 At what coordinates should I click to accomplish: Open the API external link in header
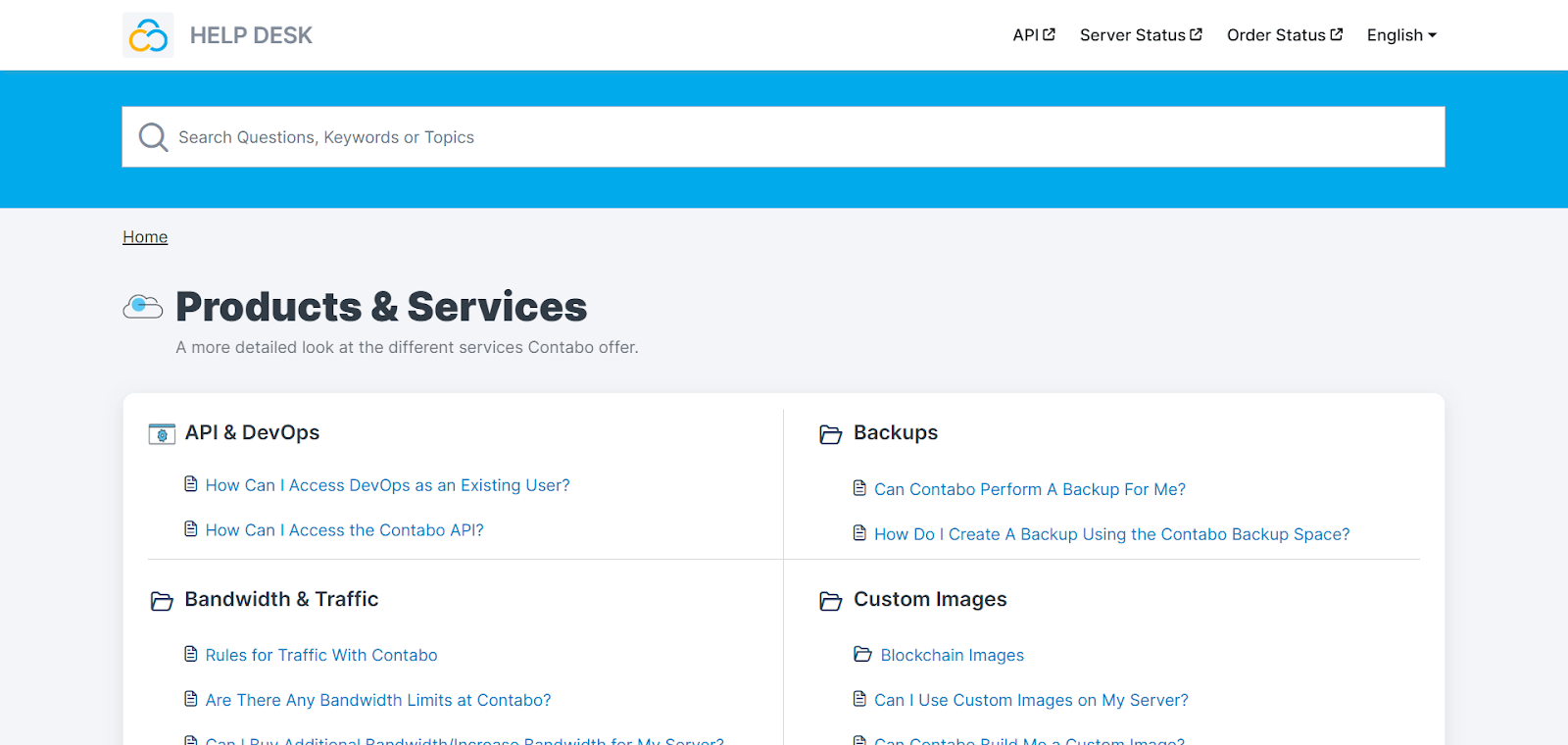tap(1034, 35)
